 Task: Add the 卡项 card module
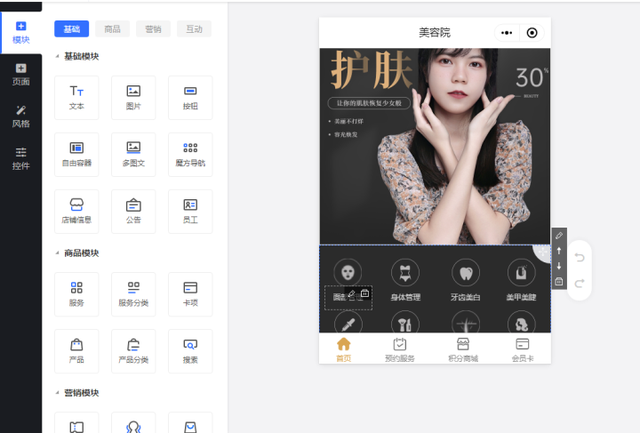coord(190,294)
